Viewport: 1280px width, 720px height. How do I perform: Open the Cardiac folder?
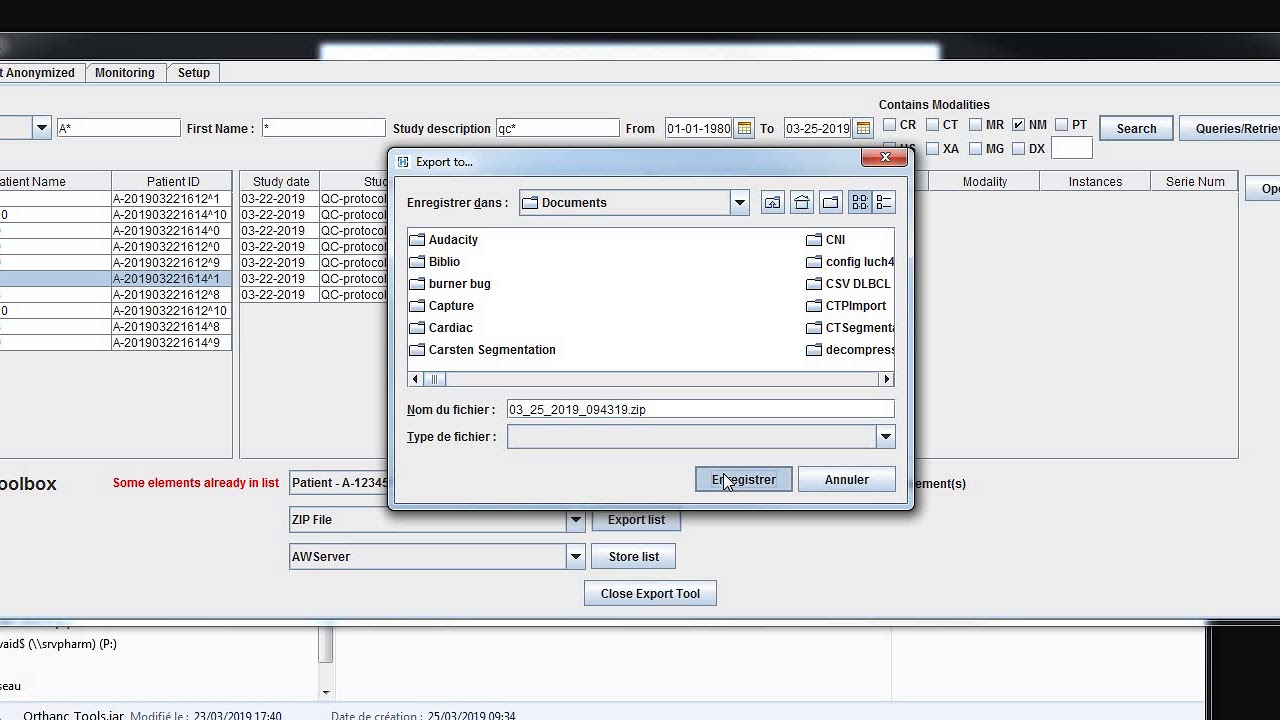click(441, 328)
